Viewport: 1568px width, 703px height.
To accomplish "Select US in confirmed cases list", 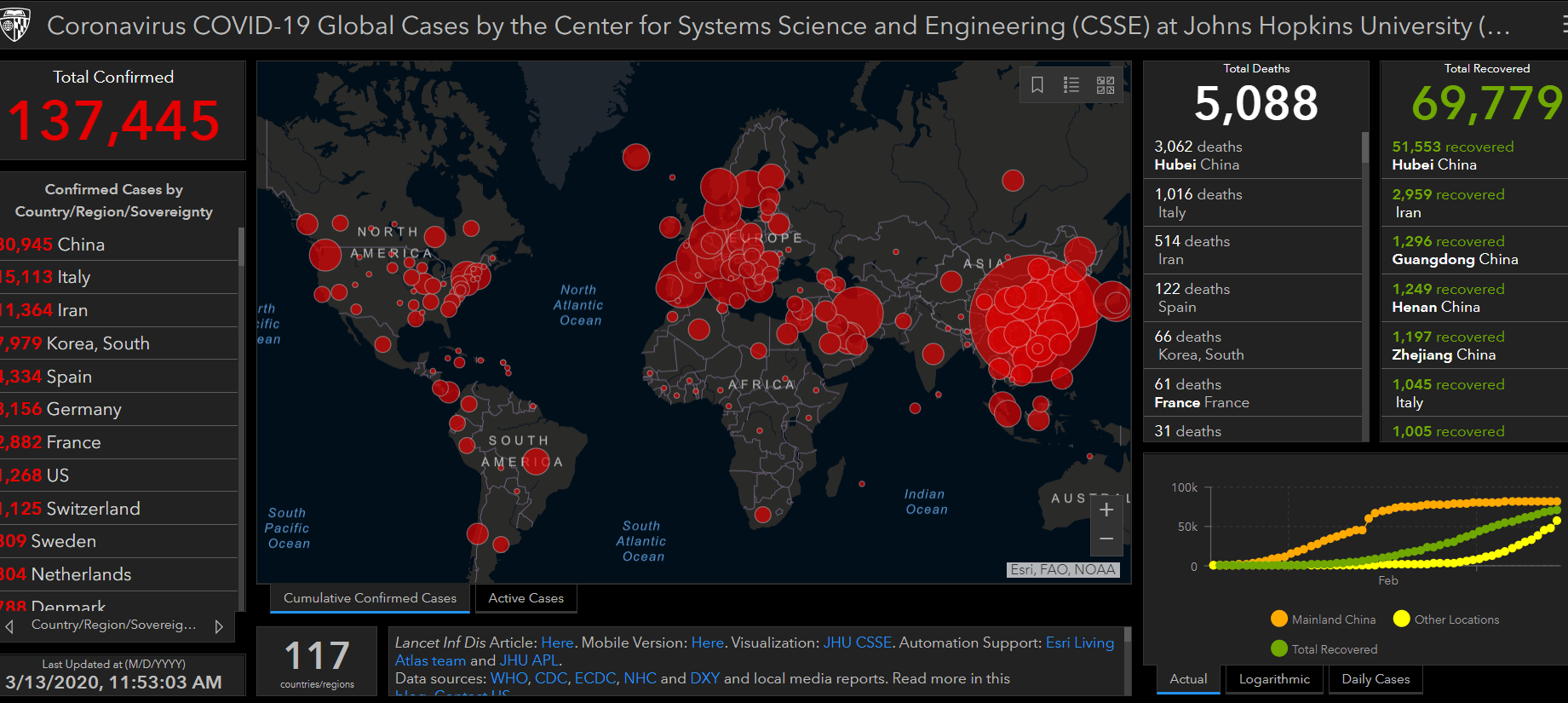I will (x=119, y=475).
